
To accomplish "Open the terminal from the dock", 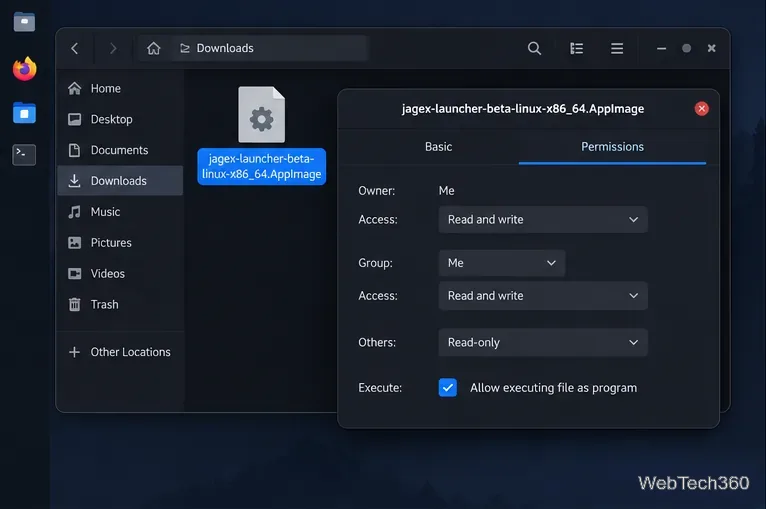I will [x=24, y=154].
